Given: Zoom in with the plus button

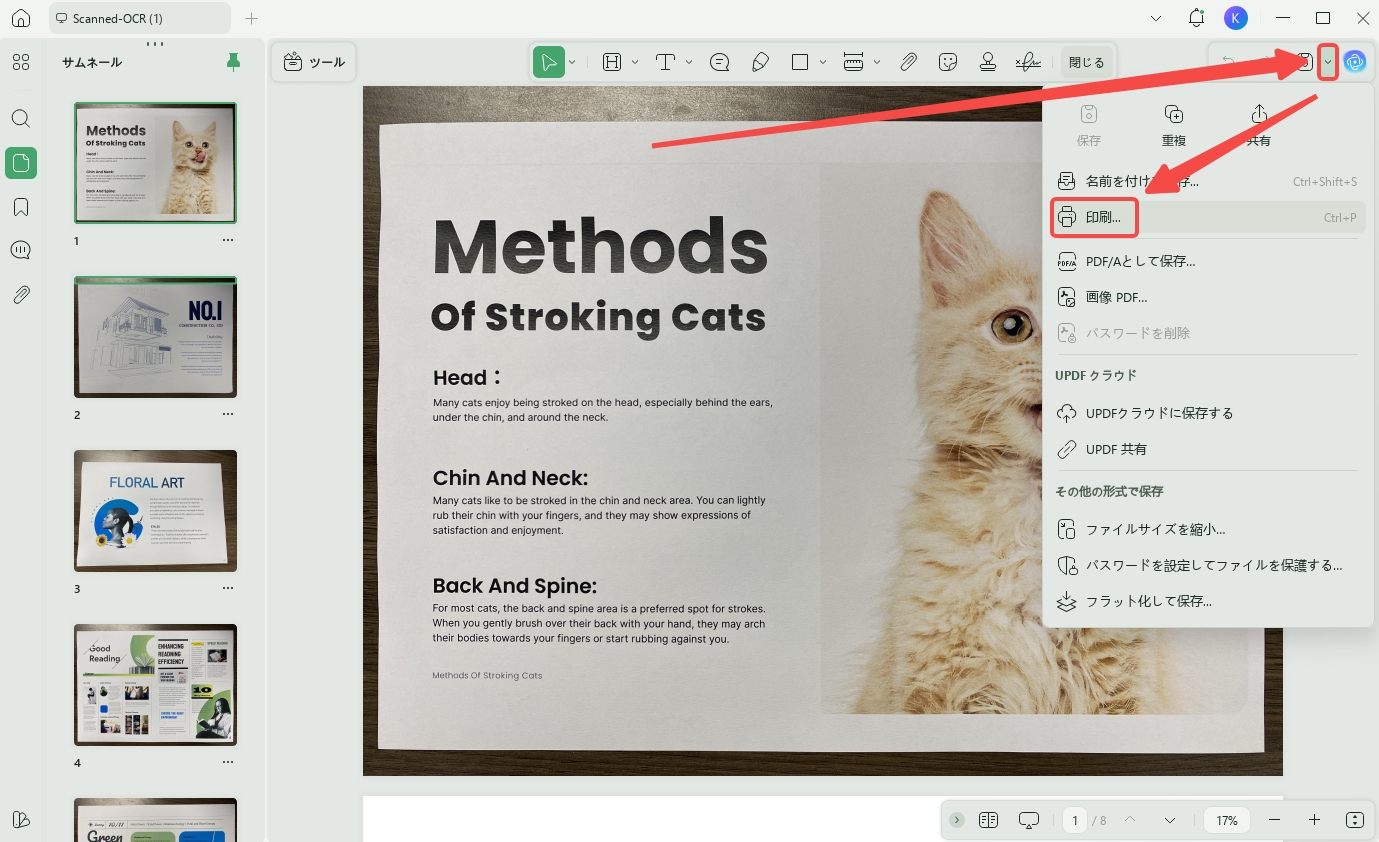Looking at the screenshot, I should (1314, 820).
